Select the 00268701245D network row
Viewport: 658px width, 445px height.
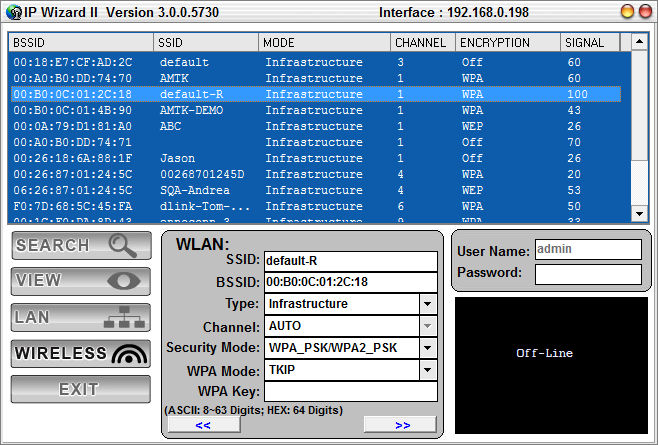coord(316,174)
